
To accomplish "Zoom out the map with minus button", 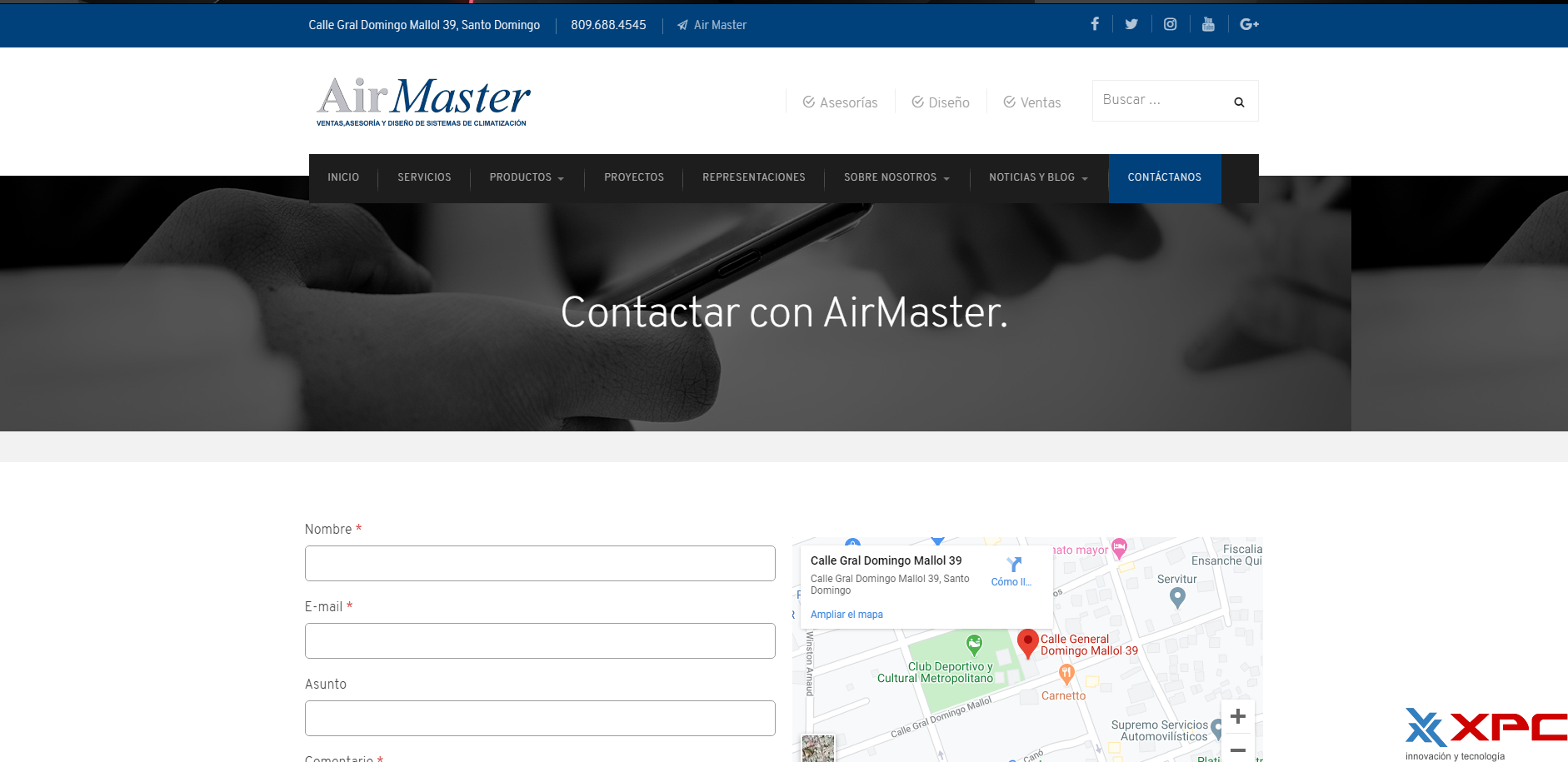I will [x=1238, y=750].
